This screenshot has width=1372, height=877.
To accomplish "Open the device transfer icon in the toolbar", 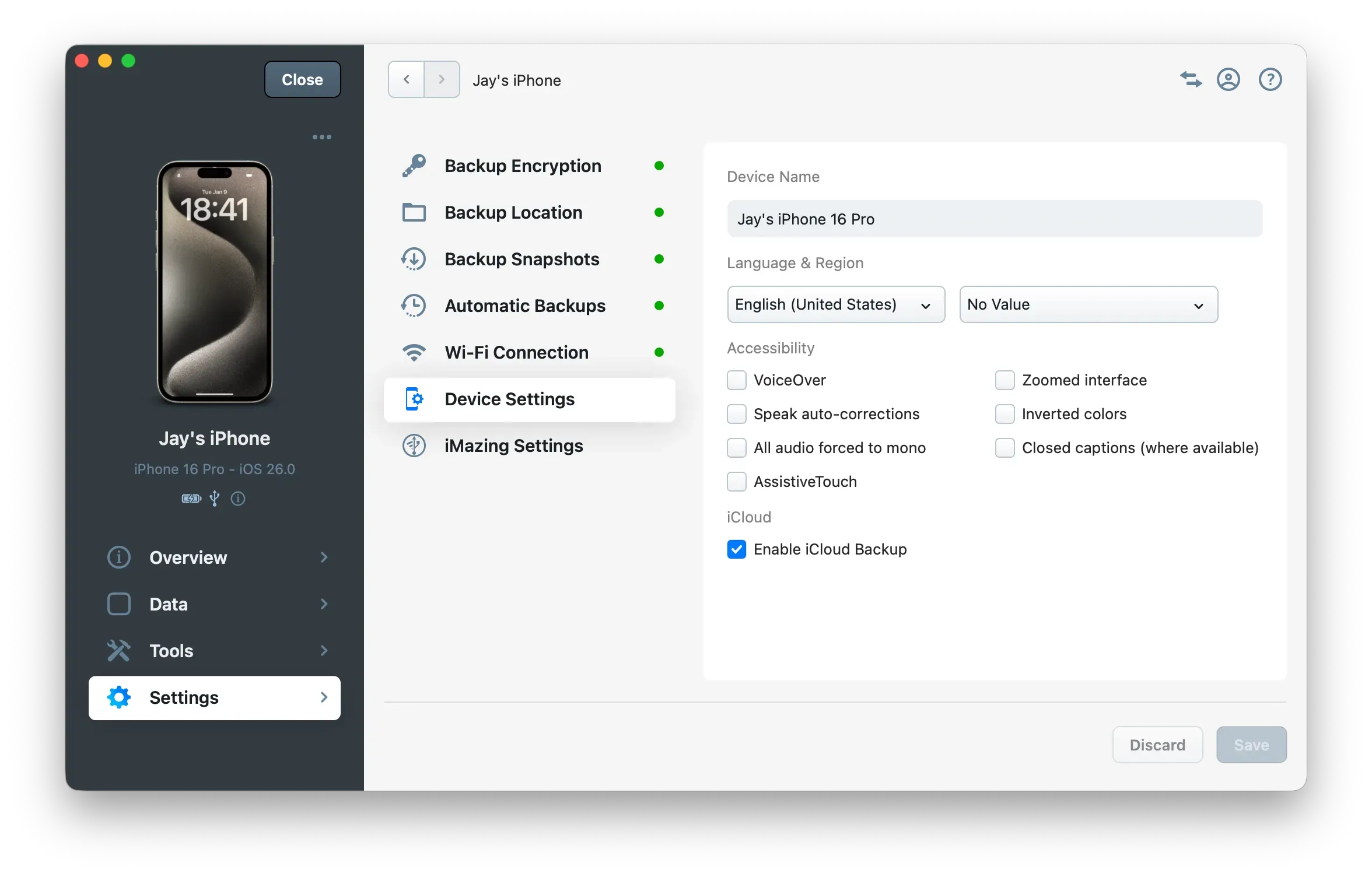I will (x=1191, y=79).
